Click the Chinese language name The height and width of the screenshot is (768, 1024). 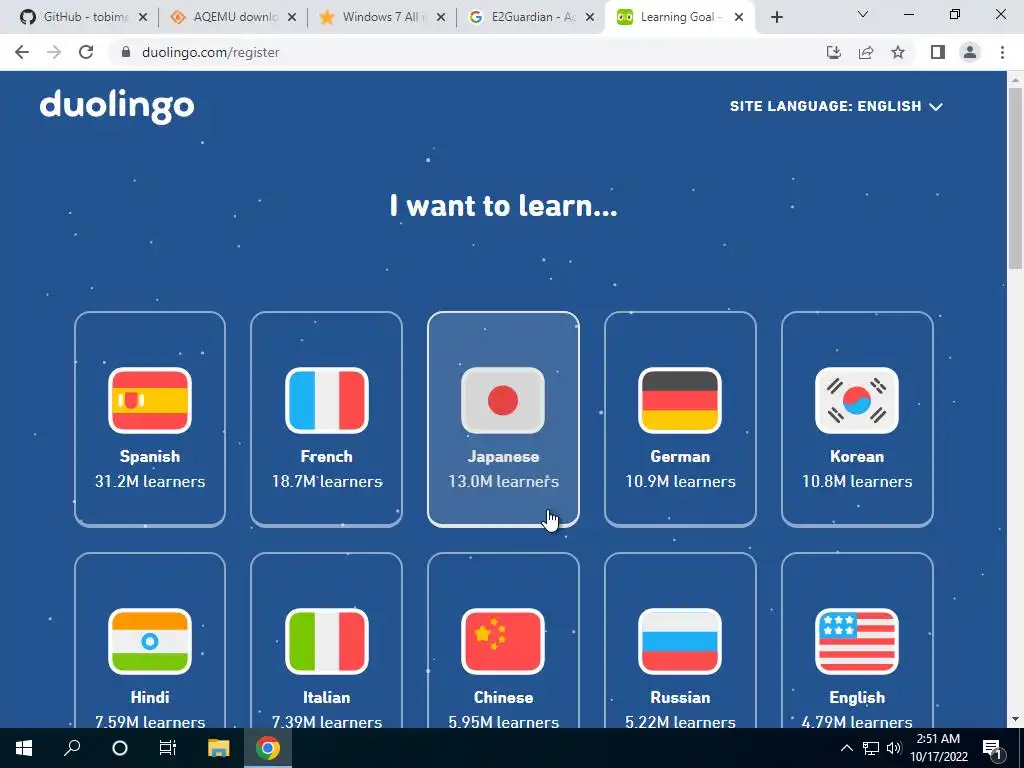tap(503, 697)
